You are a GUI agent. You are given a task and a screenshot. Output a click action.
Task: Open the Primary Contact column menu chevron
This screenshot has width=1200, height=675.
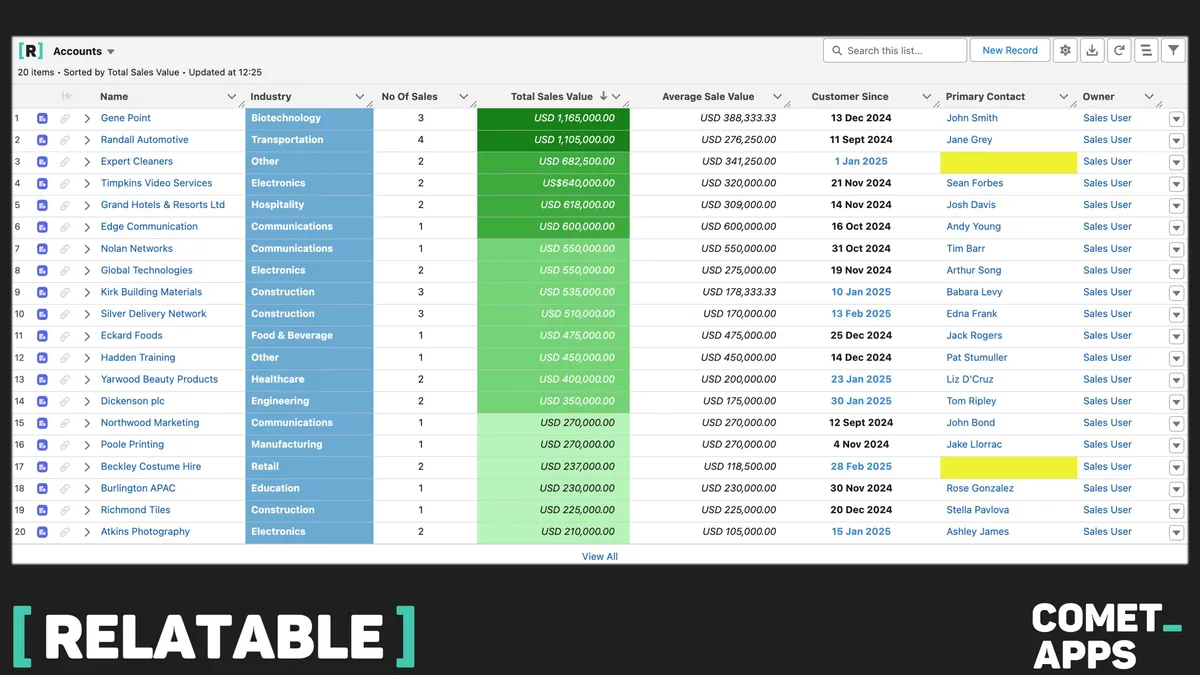[1064, 97]
